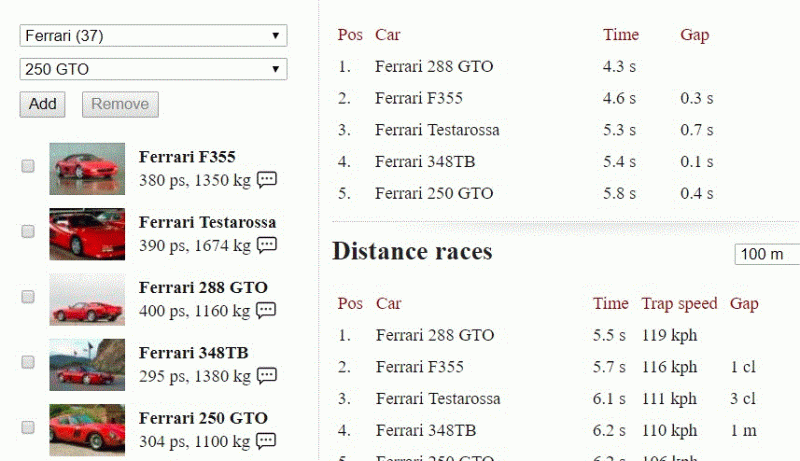Image resolution: width=800 pixels, height=461 pixels.
Task: View the Ferrari F355 thumbnail image
Action: point(87,169)
